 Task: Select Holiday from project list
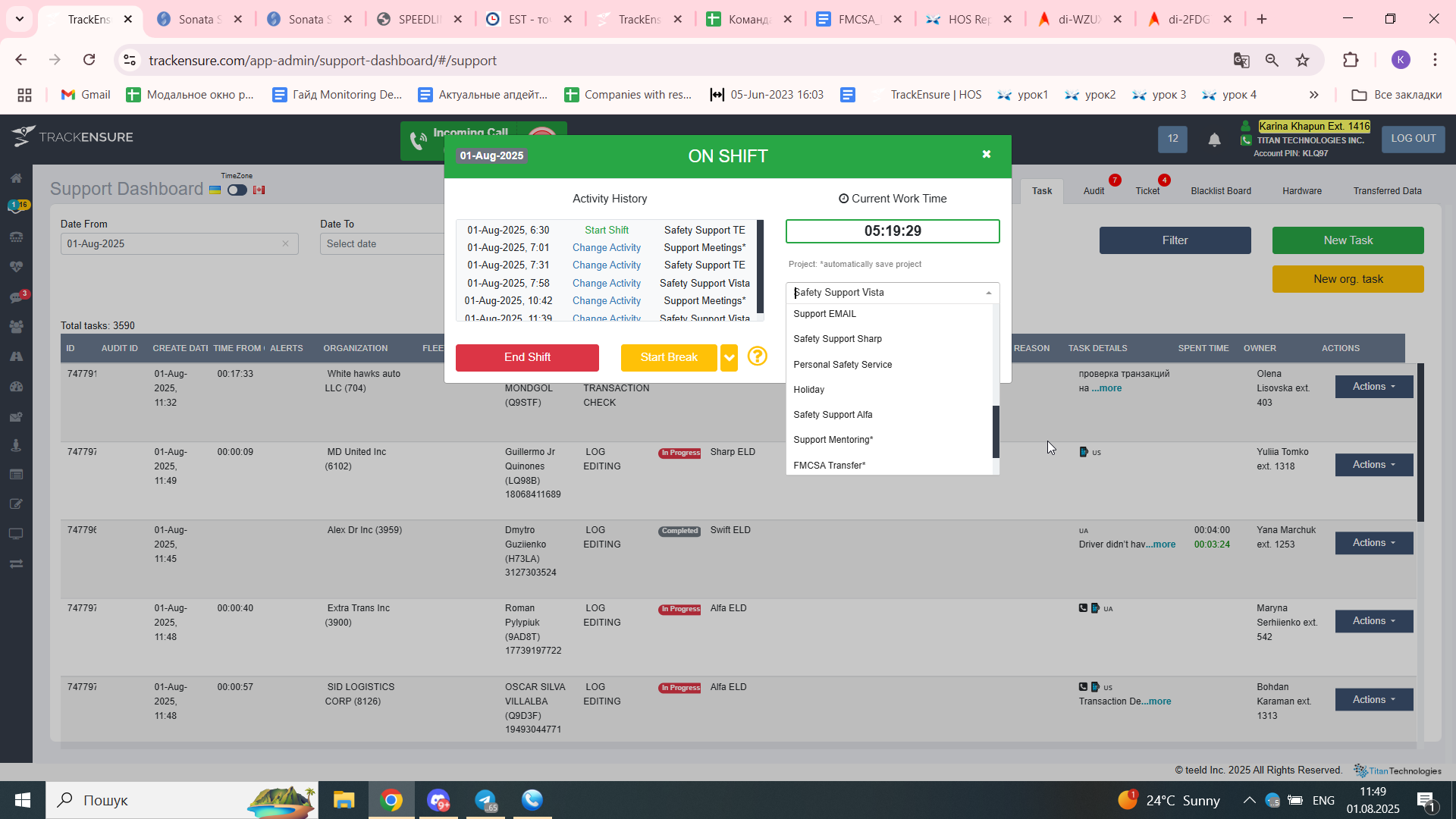coord(889,390)
